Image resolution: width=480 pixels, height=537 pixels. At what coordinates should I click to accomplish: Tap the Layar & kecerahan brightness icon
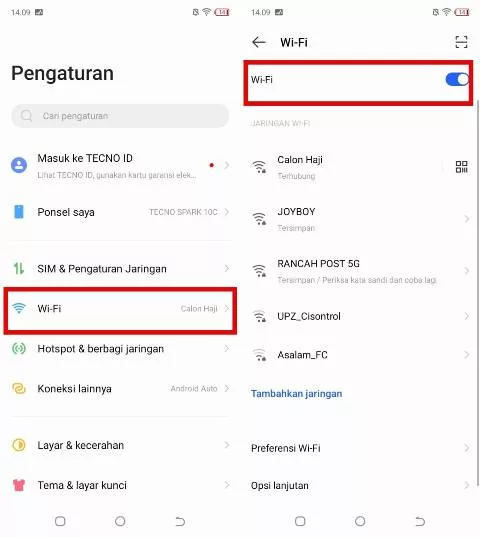[19, 445]
